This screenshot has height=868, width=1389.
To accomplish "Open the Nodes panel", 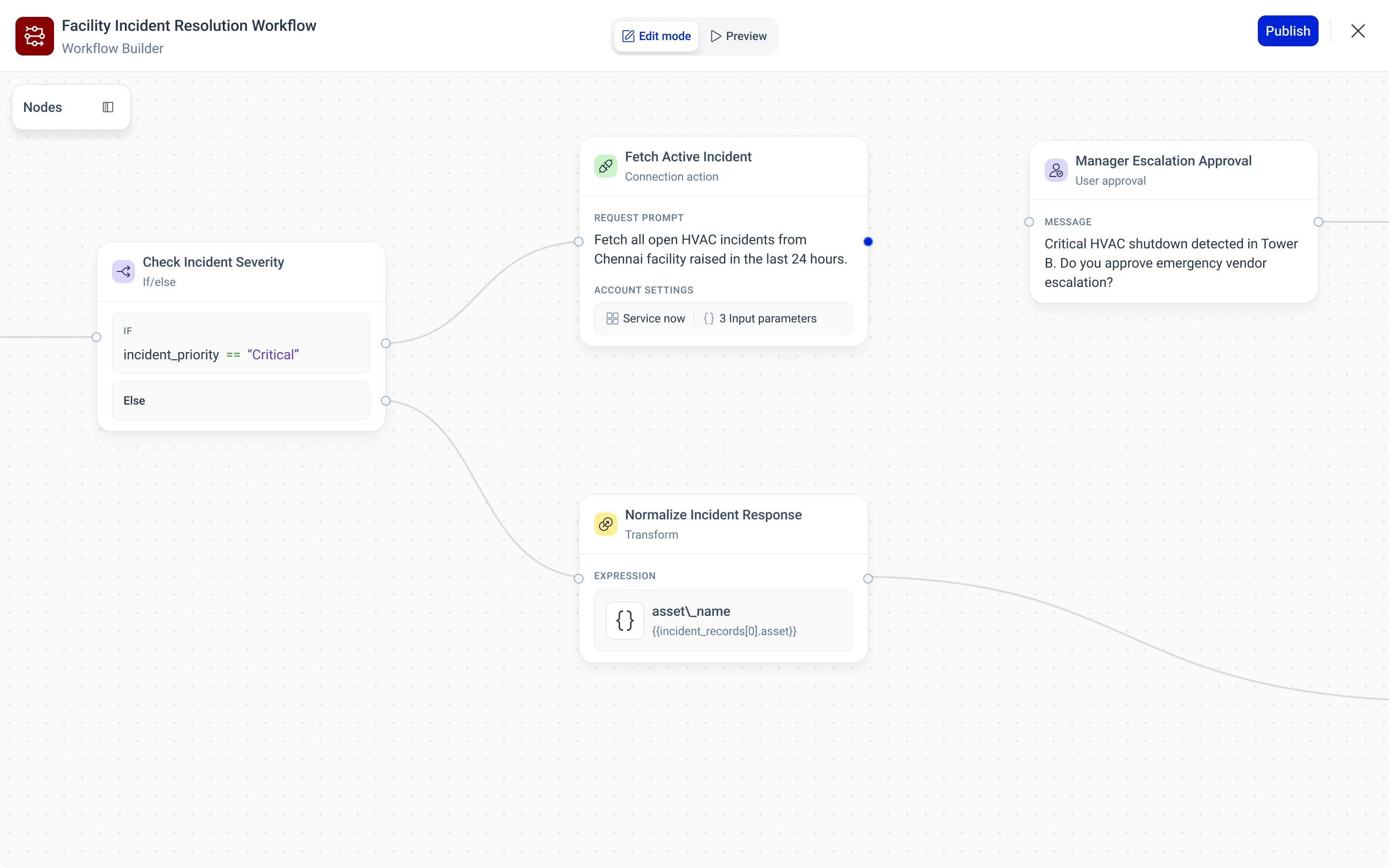I will pyautogui.click(x=71, y=108).
